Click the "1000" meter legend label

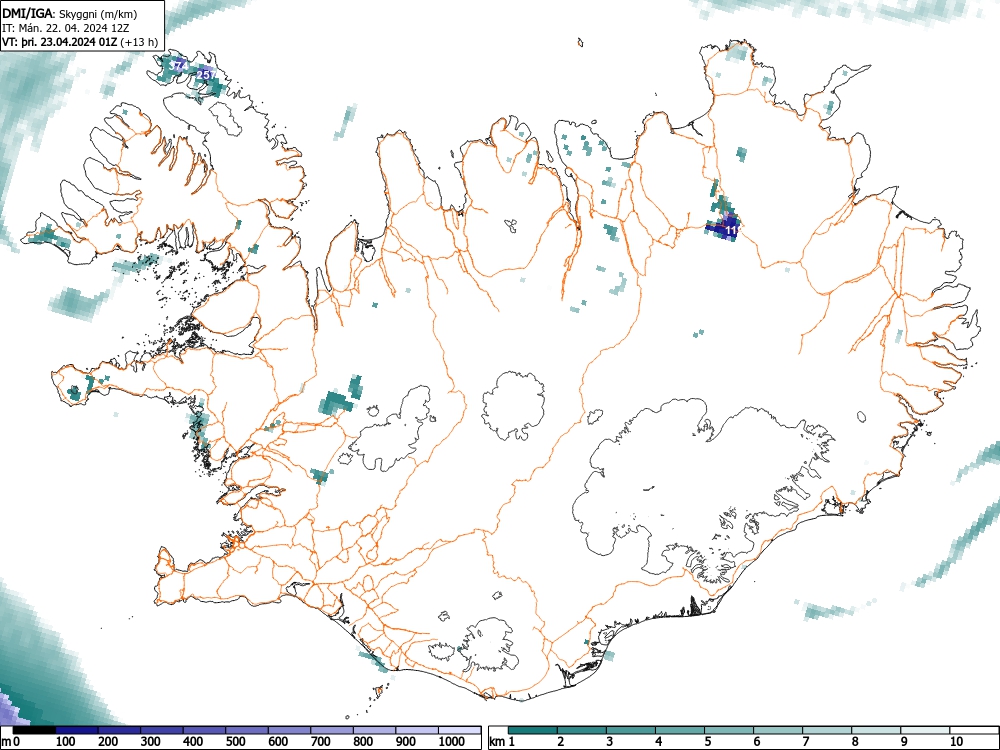[x=452, y=742]
